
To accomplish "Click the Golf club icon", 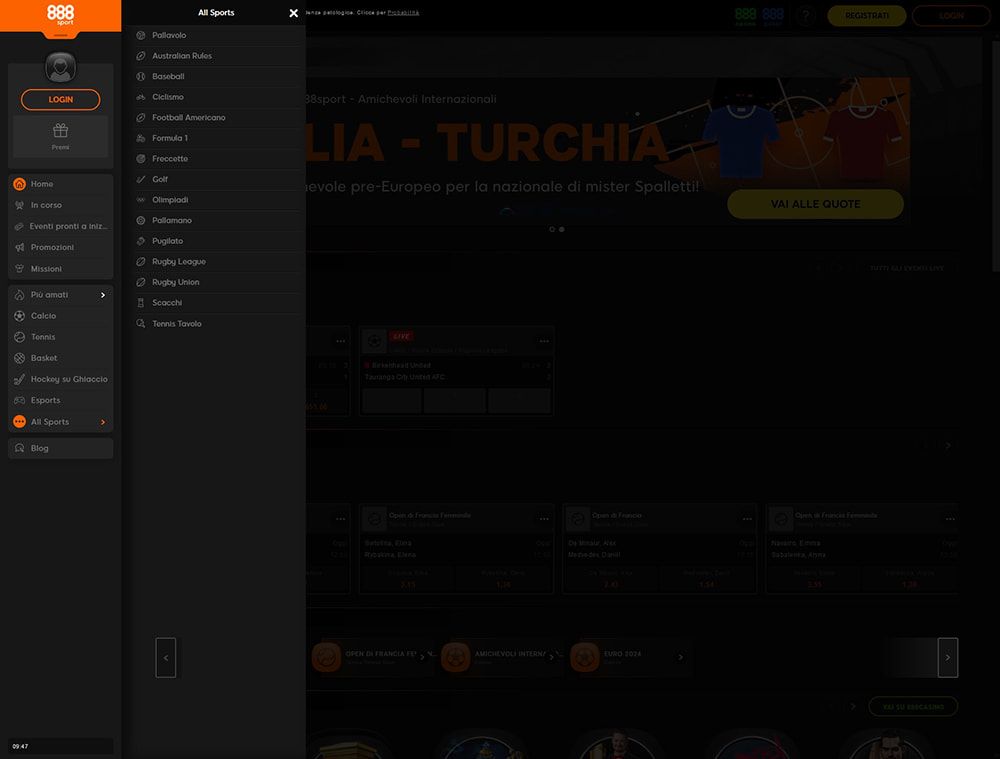I will [x=141, y=179].
